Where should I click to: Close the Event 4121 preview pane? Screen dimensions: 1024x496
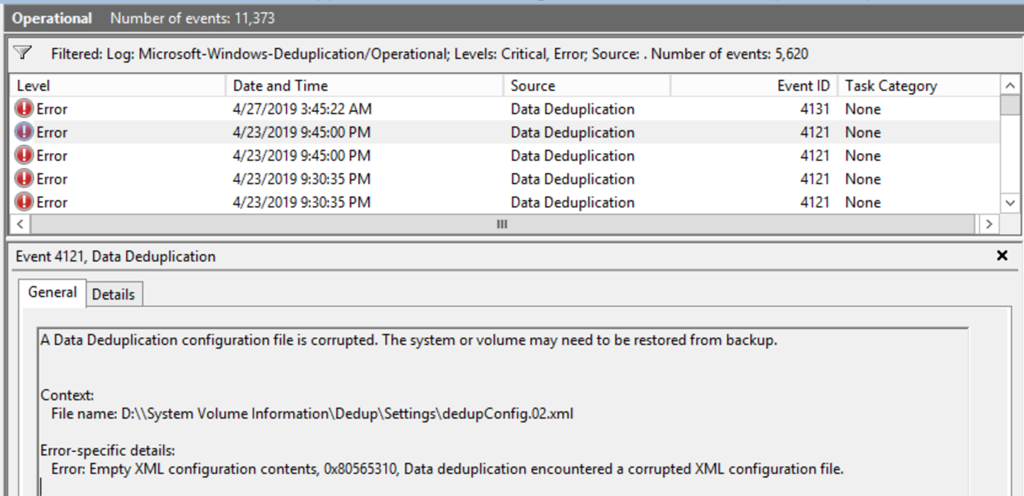pos(1002,256)
